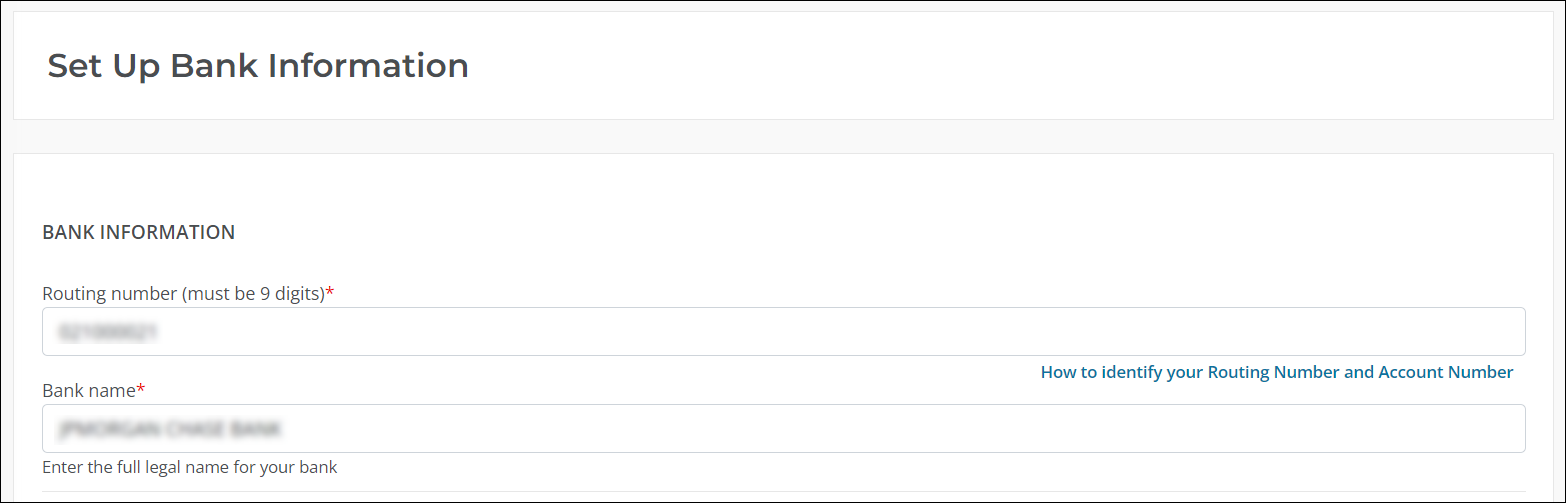This screenshot has width=1566, height=503.
Task: Click the Set Up Bank Information heading
Action: pyautogui.click(x=258, y=66)
